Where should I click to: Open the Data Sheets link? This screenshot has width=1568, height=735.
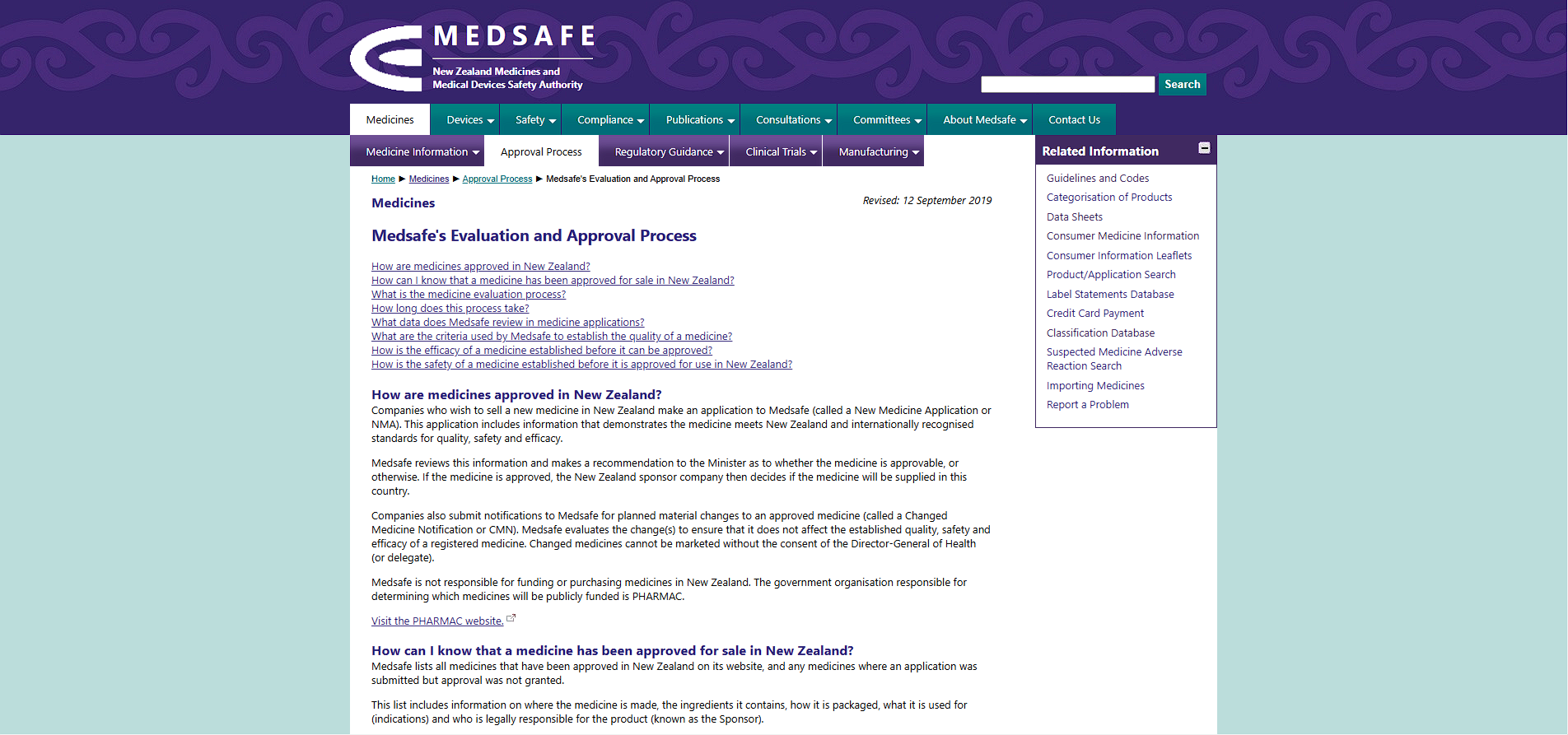point(1074,217)
